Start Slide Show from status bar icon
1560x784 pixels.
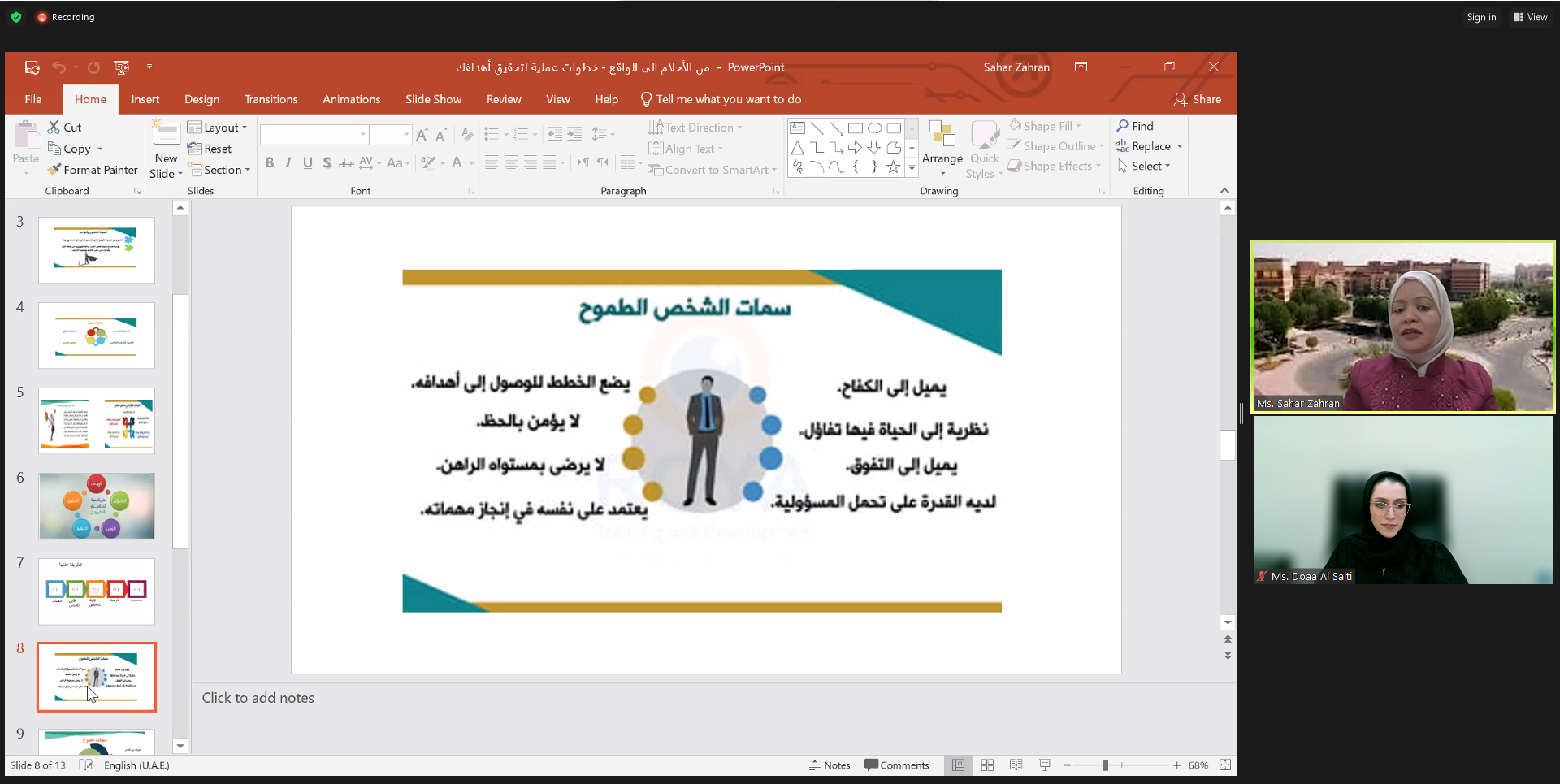point(1045,765)
